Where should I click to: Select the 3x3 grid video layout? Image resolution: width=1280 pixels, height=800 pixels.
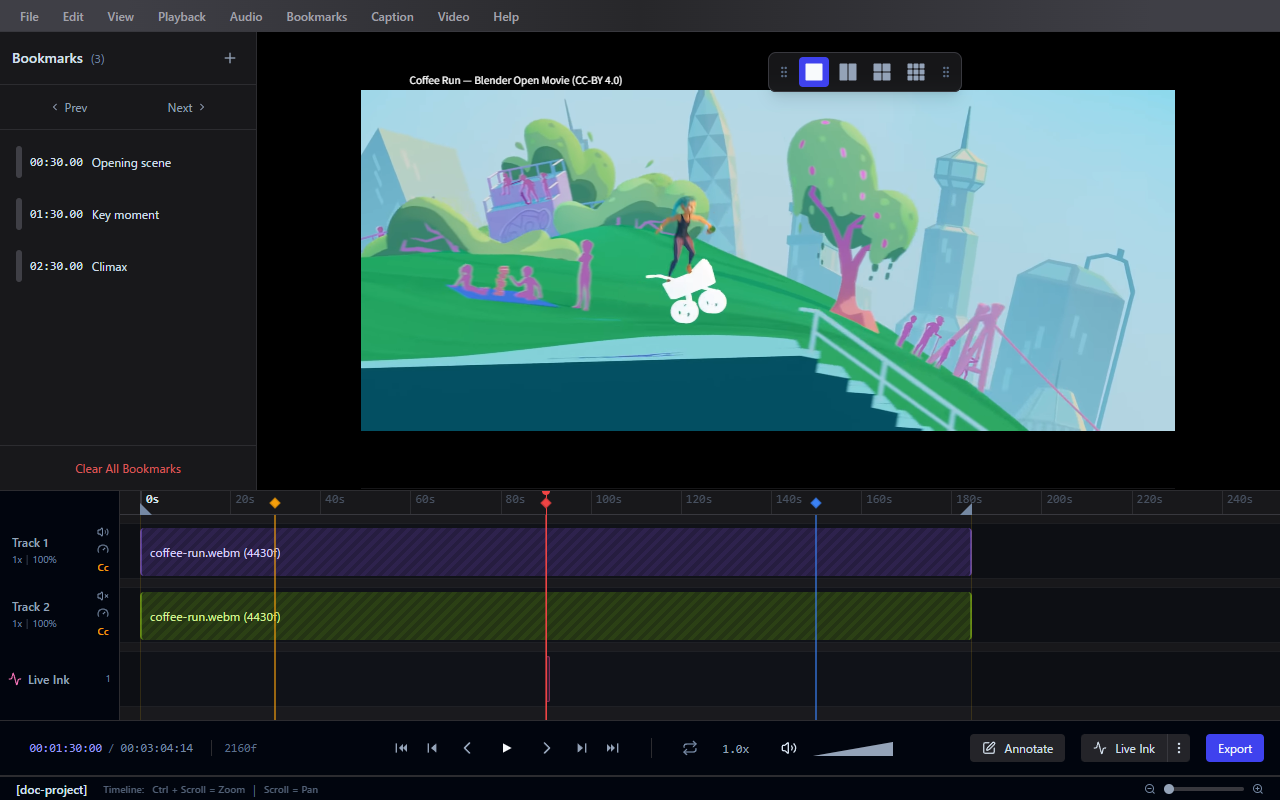point(915,71)
